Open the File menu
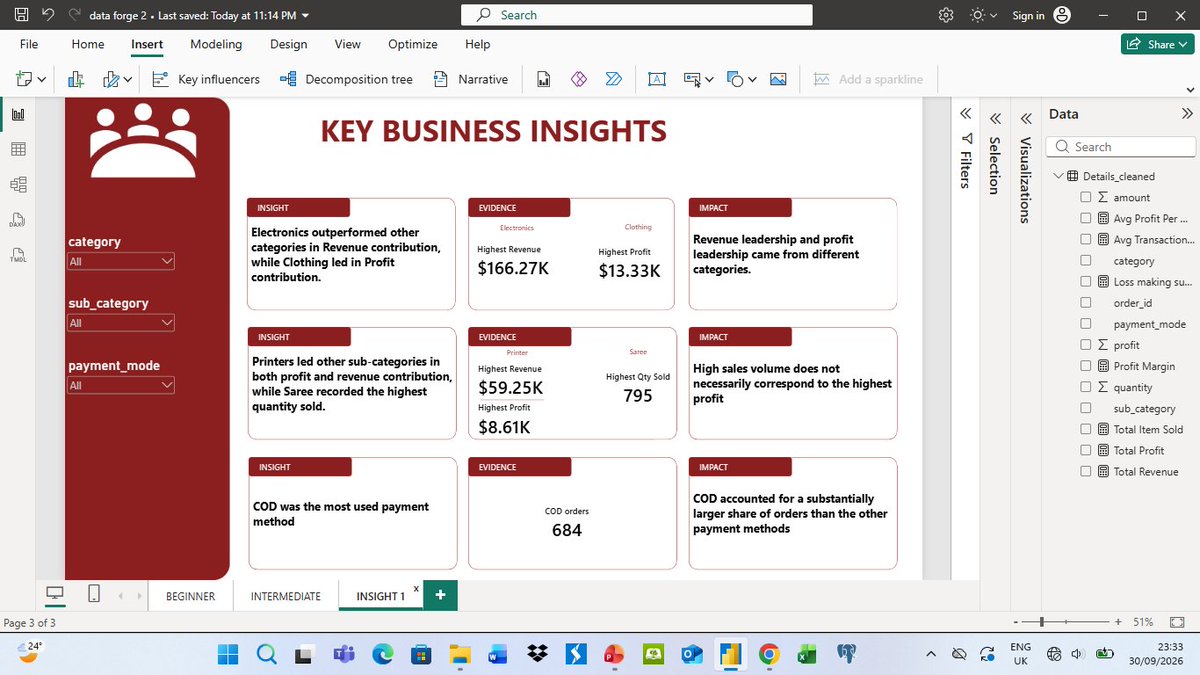The width and height of the screenshot is (1200, 675). click(29, 44)
